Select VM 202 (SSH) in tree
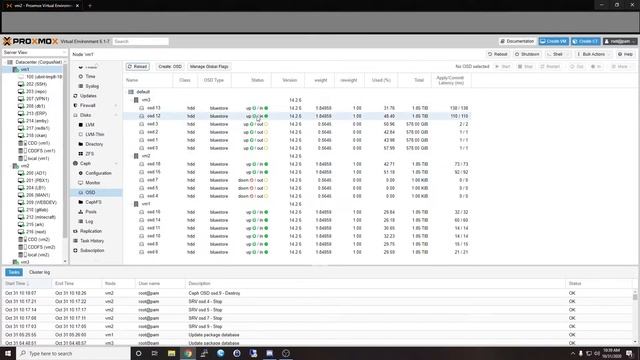This screenshot has width=640, height=360. pos(36,84)
